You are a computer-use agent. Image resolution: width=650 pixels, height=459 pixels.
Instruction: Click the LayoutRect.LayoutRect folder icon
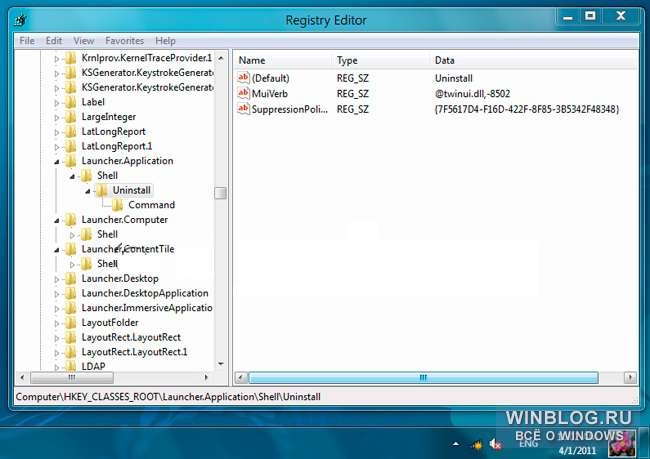click(x=71, y=338)
